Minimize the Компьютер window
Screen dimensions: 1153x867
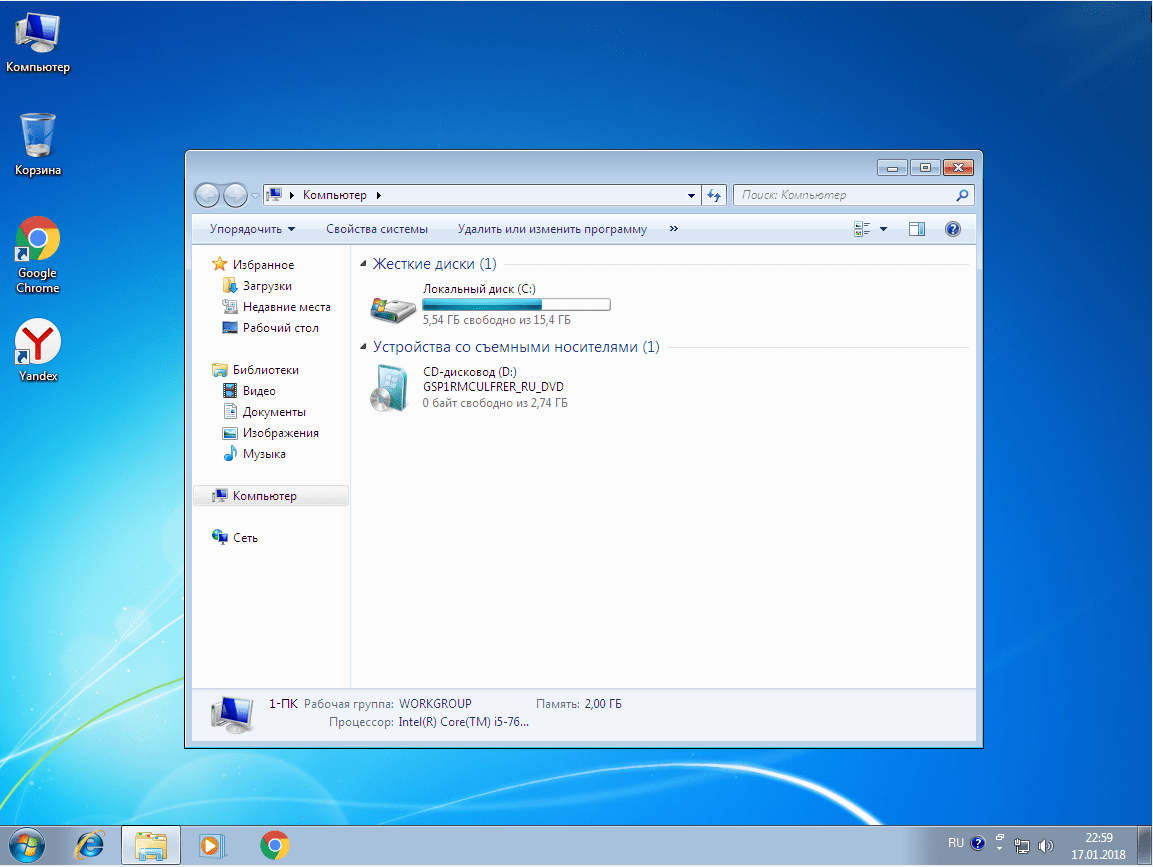coord(892,168)
